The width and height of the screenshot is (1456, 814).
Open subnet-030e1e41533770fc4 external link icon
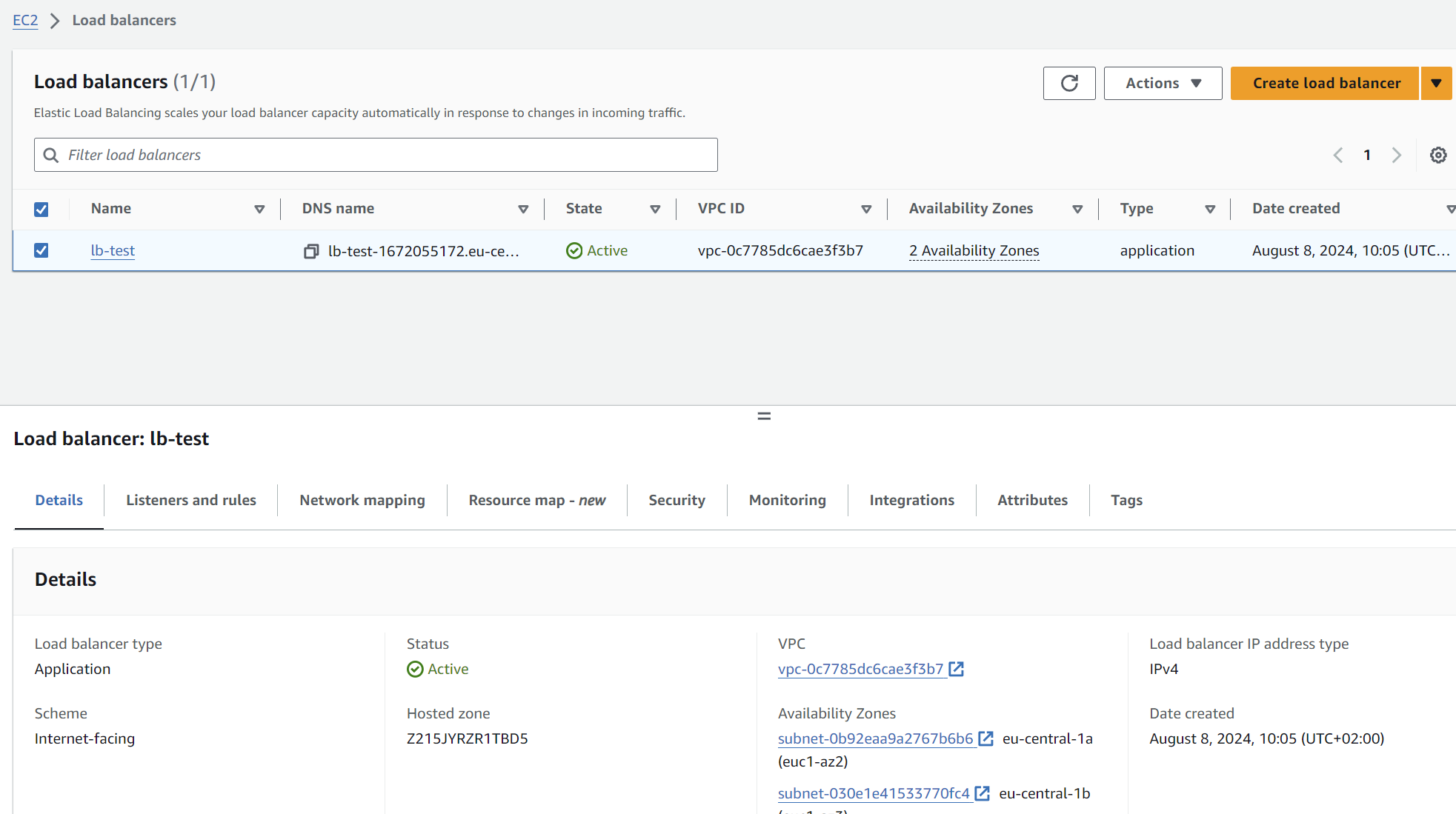click(x=983, y=793)
